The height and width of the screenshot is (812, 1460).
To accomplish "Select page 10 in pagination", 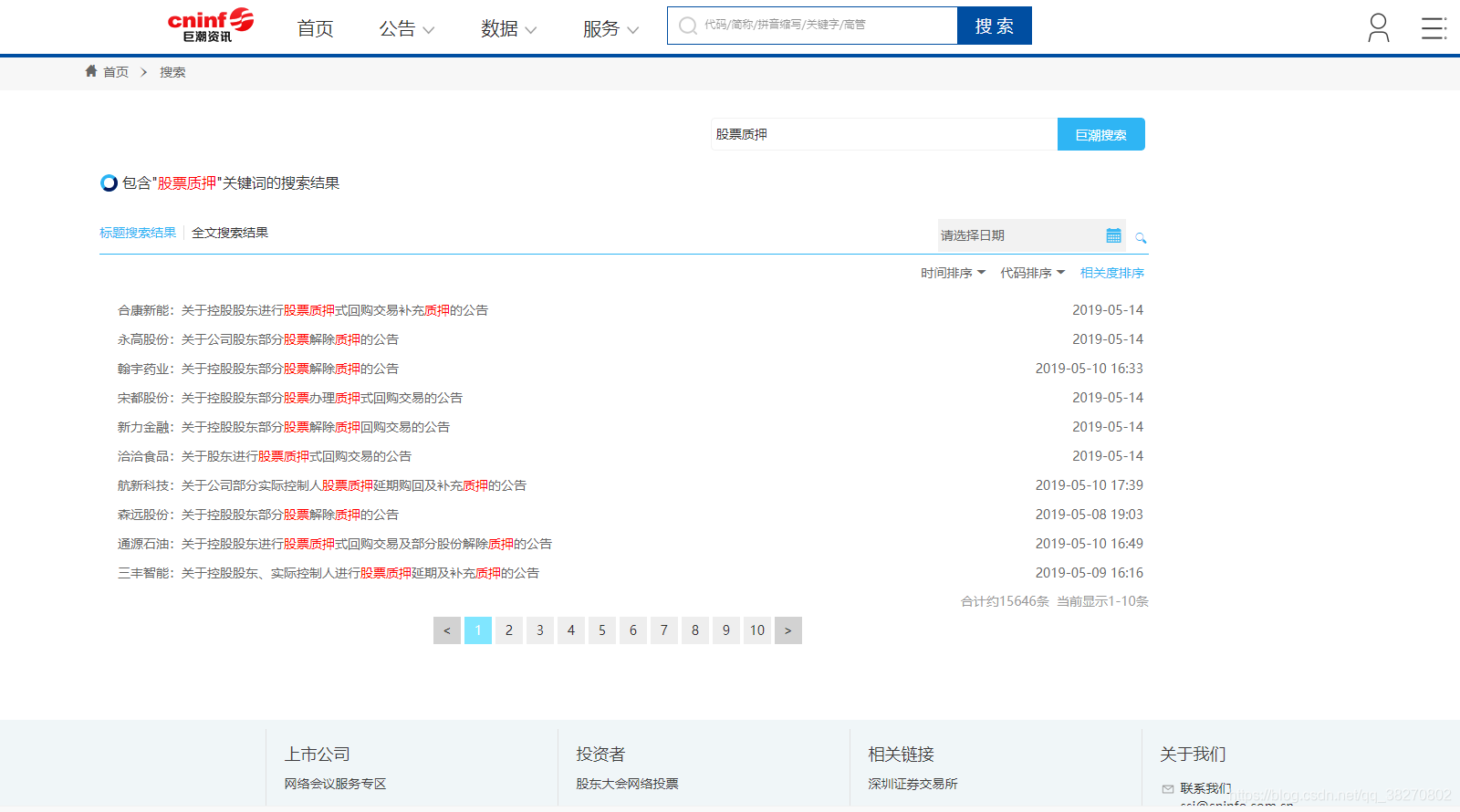I will pos(757,630).
